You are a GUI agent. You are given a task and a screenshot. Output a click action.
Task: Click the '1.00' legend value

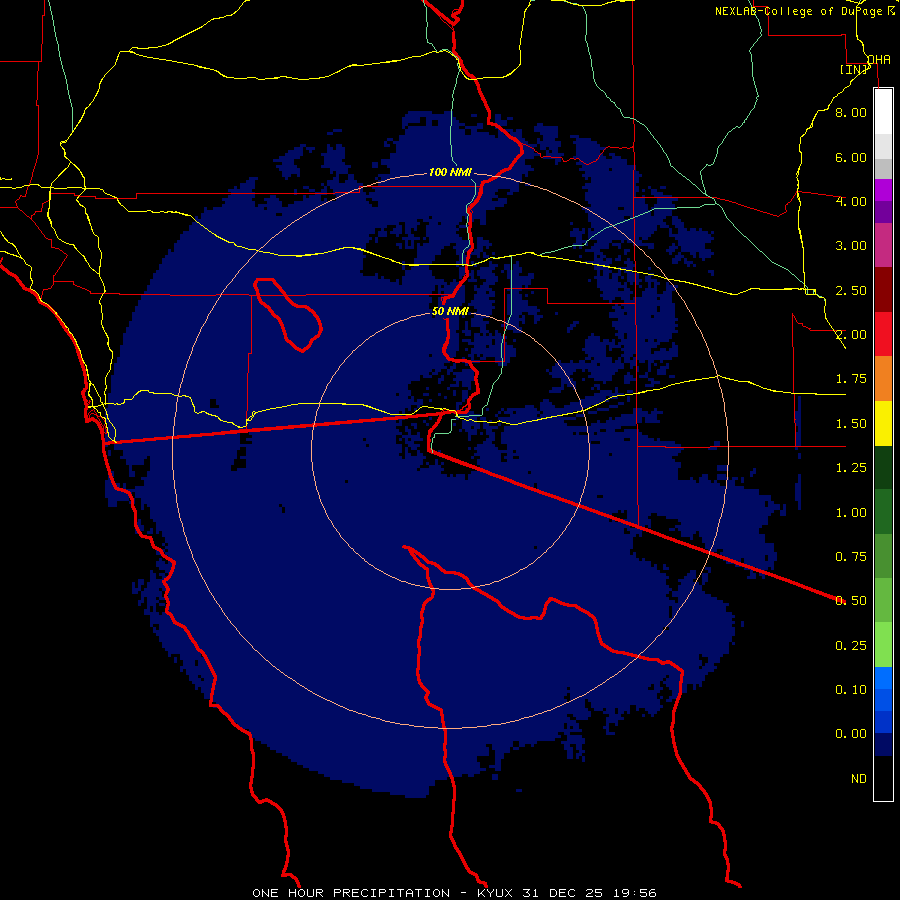pyautogui.click(x=851, y=513)
